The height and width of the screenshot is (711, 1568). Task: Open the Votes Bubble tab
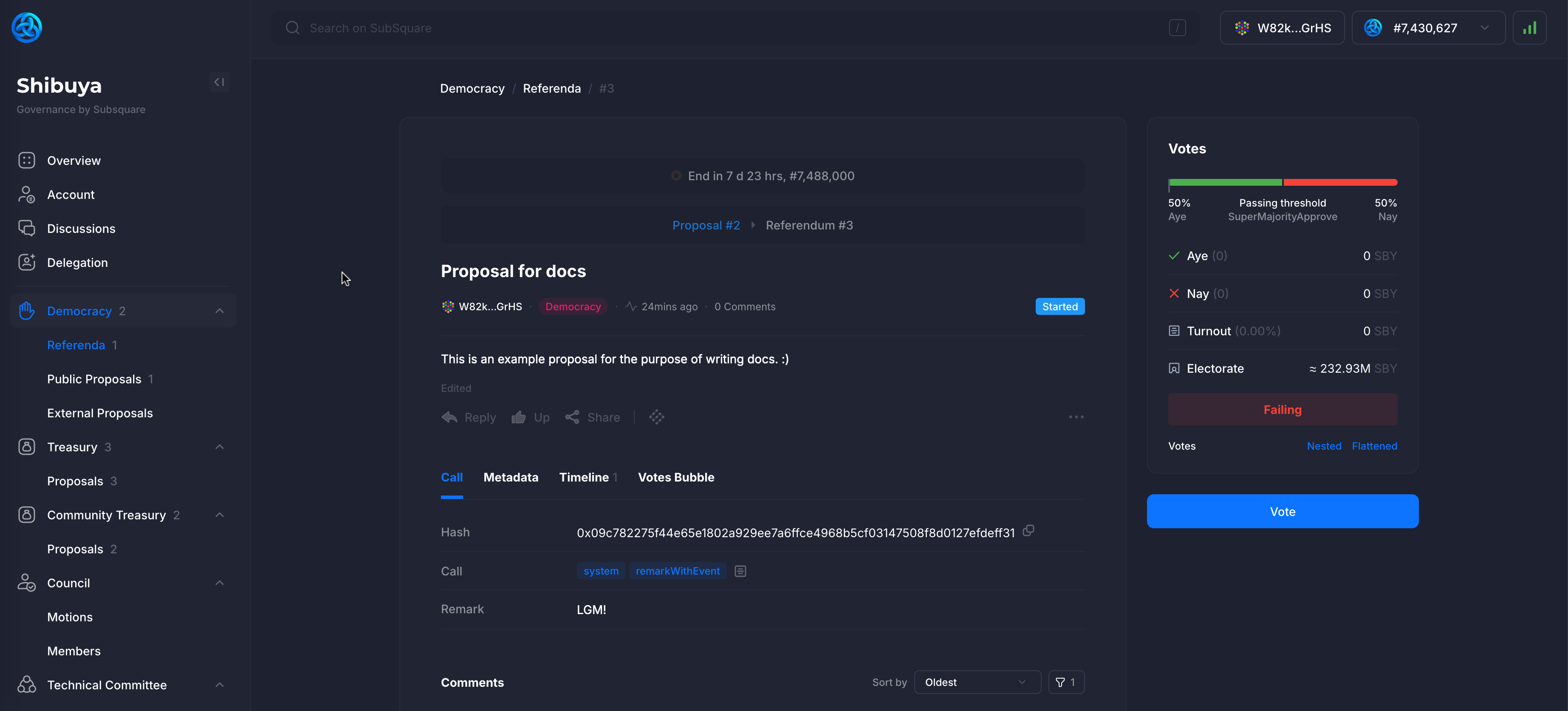[x=675, y=478]
